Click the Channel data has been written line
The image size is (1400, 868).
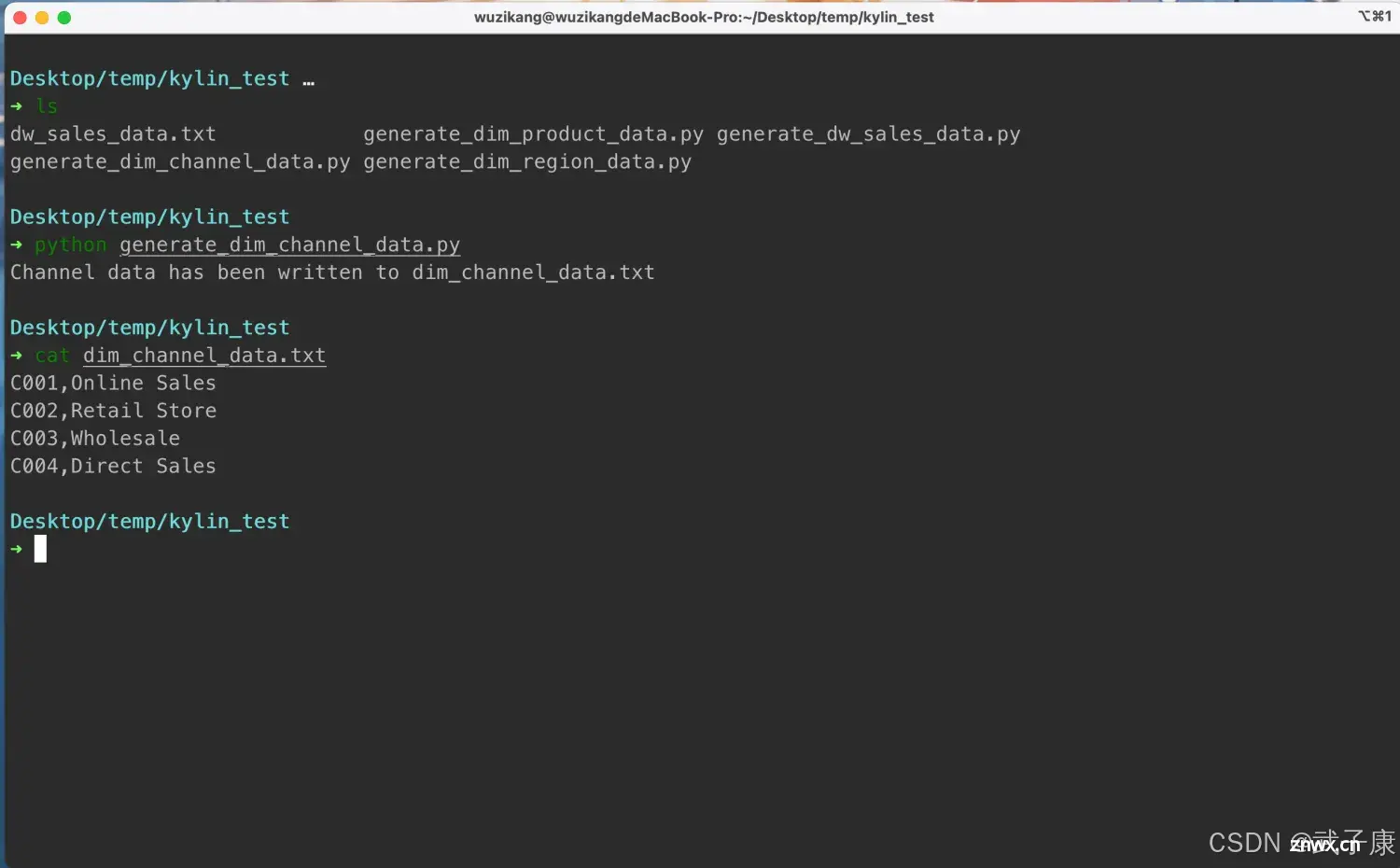pyautogui.click(x=332, y=273)
